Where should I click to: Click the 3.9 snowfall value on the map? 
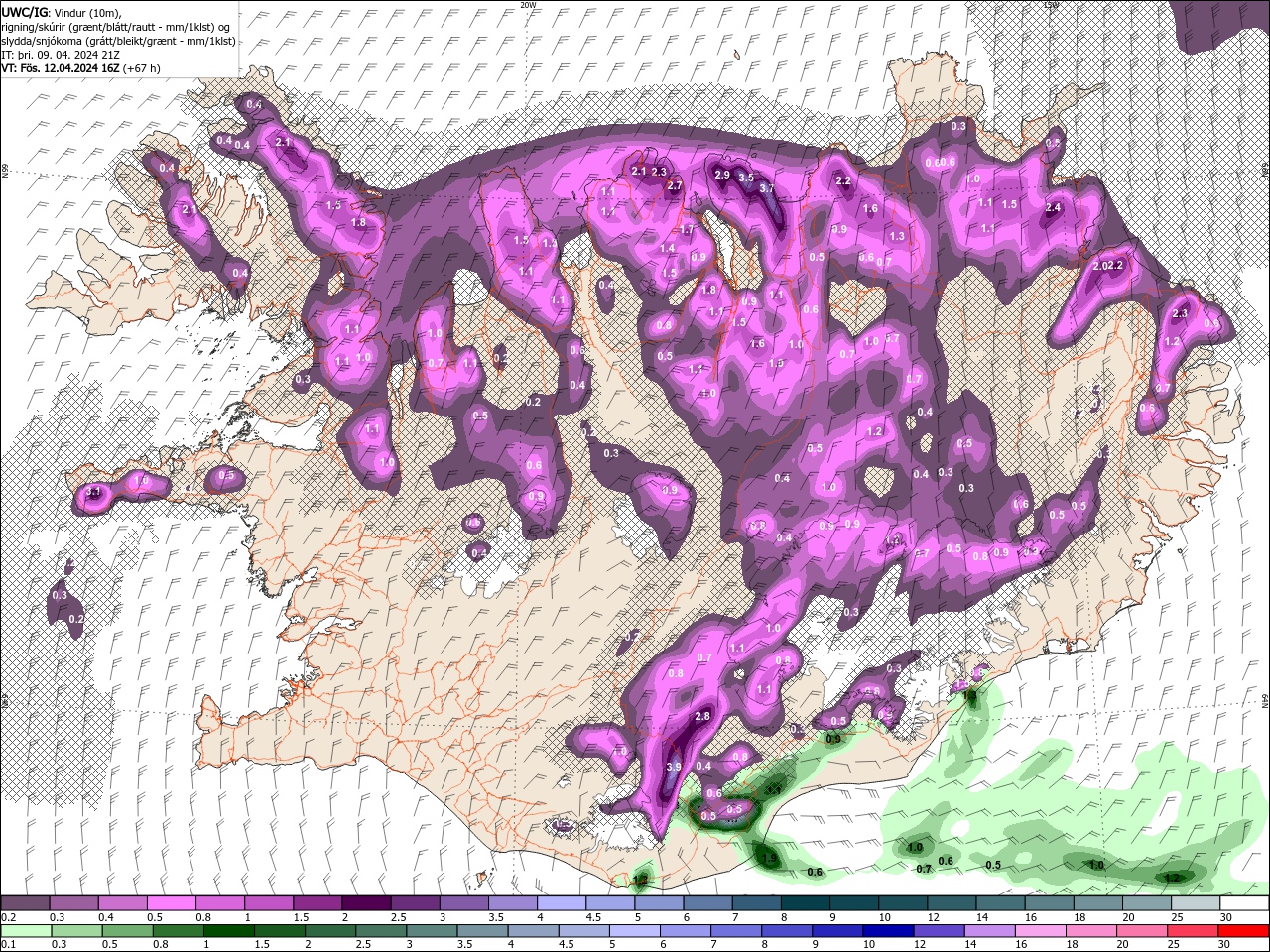click(674, 767)
